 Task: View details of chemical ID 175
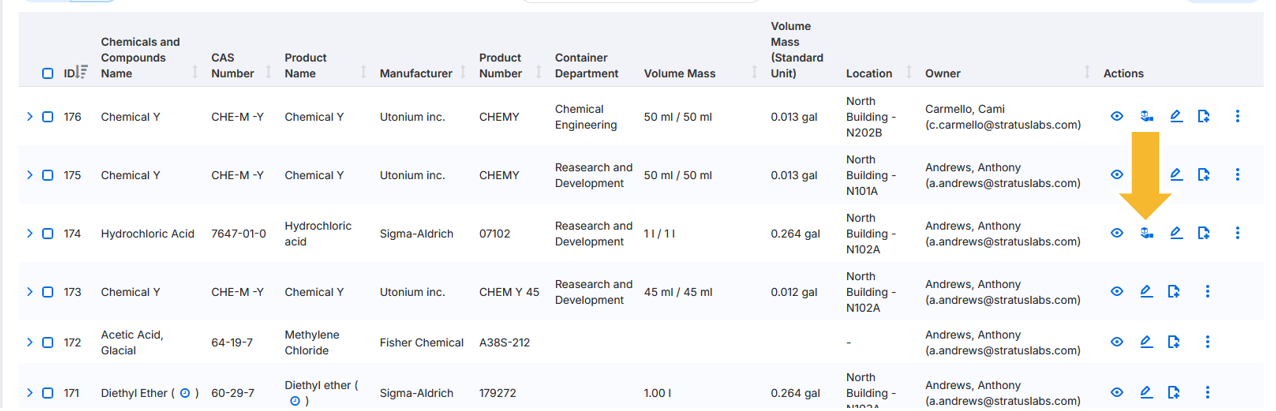[x=1117, y=175]
